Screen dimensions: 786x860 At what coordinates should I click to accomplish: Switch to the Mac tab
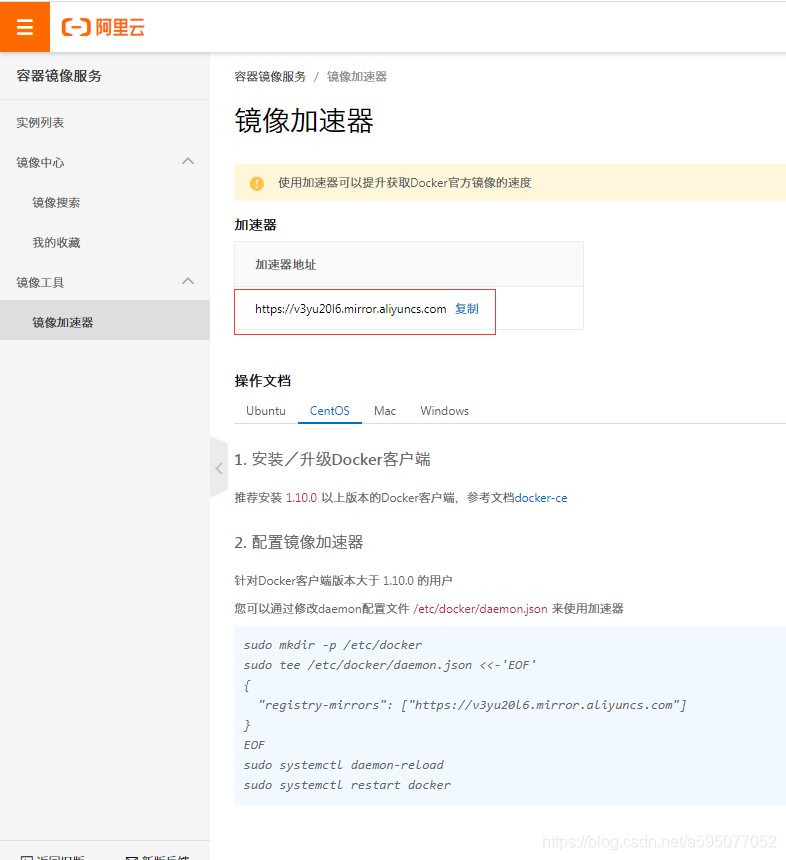click(x=385, y=411)
